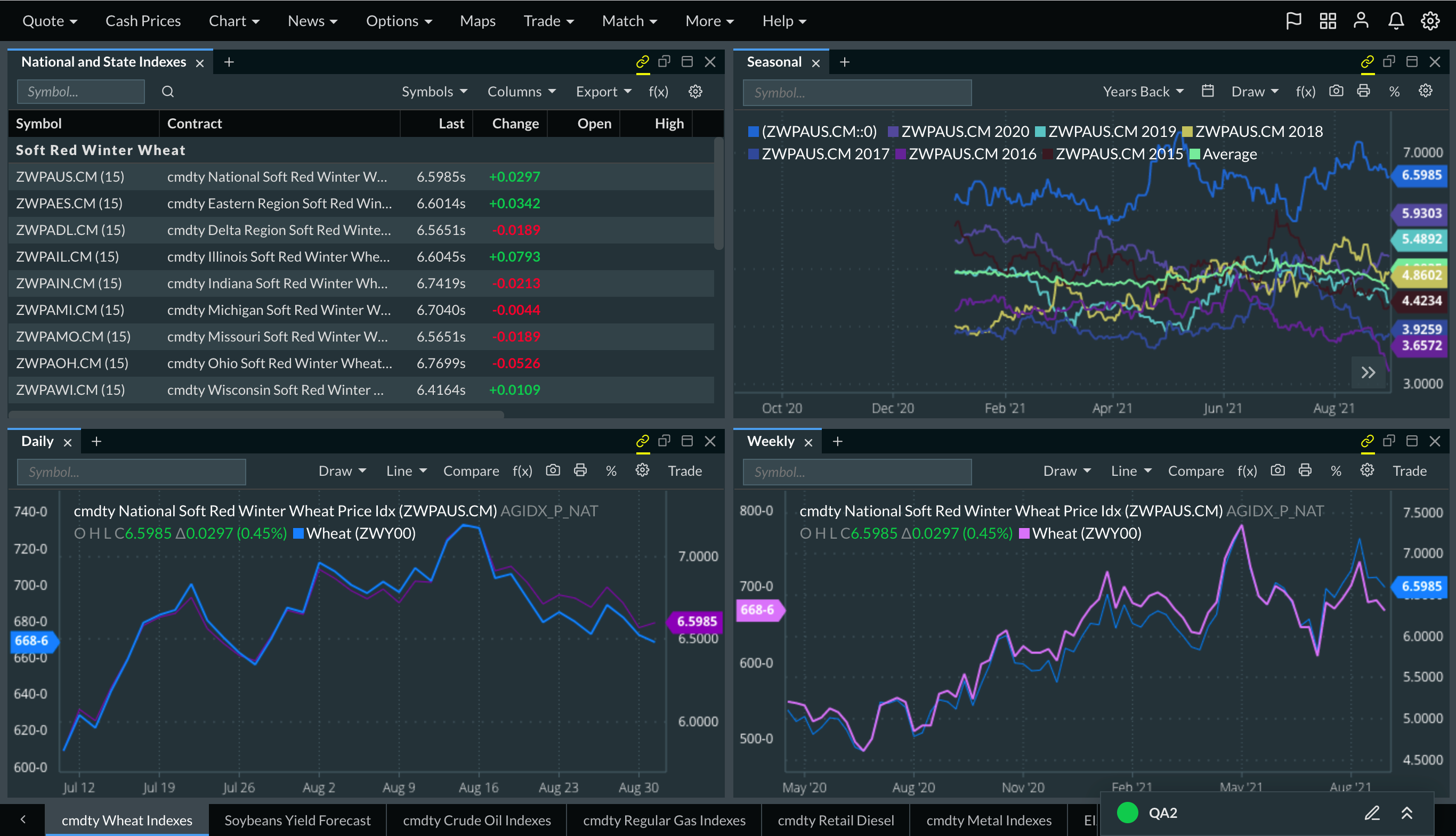1456x836 pixels.
Task: Enable the calendar date picker in Seasonal panel
Action: click(x=1208, y=92)
